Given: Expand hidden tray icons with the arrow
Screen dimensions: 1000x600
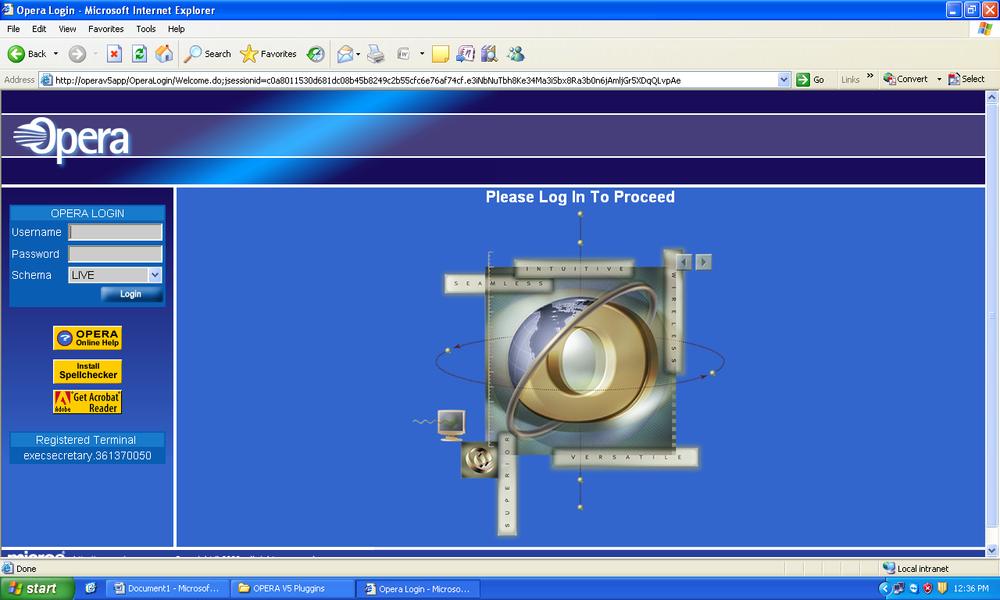Looking at the screenshot, I should [885, 589].
